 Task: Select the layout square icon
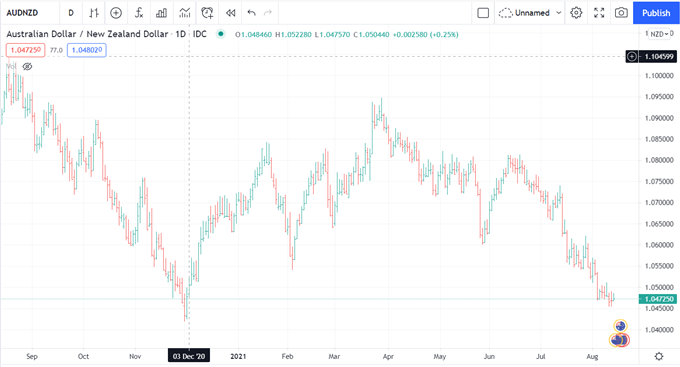point(483,13)
